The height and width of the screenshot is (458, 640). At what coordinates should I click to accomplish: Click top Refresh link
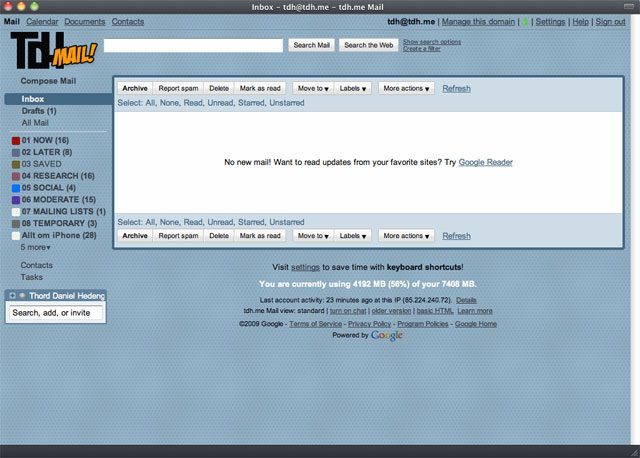pos(456,89)
